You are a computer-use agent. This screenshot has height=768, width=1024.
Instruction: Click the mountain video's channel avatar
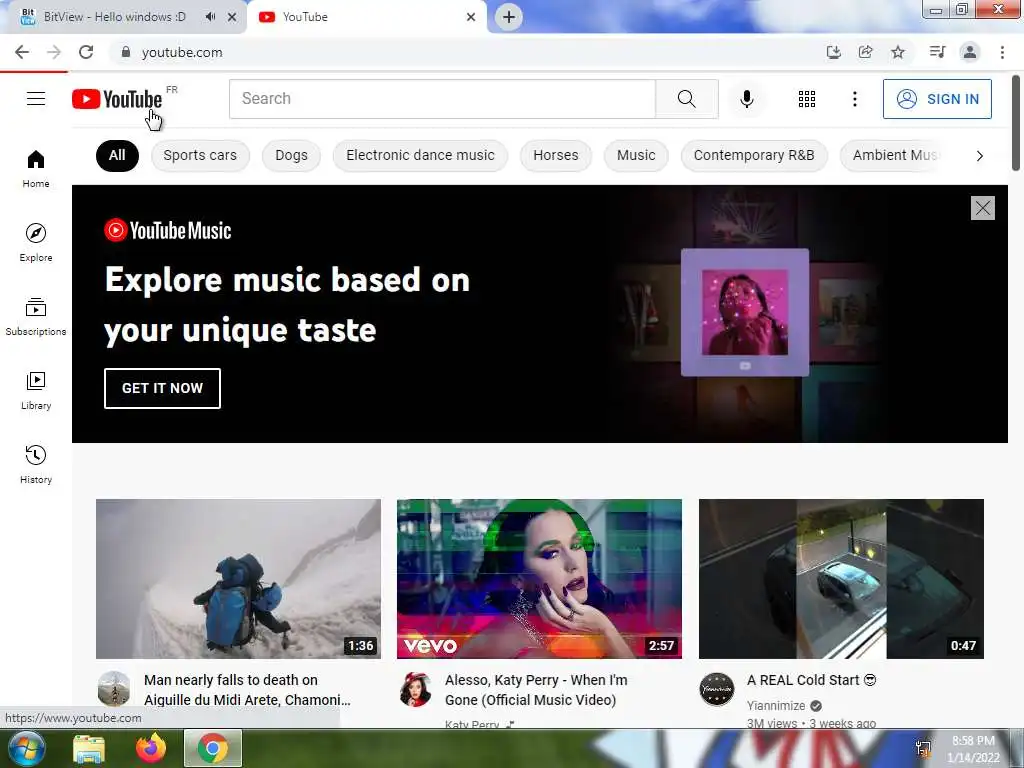114,688
